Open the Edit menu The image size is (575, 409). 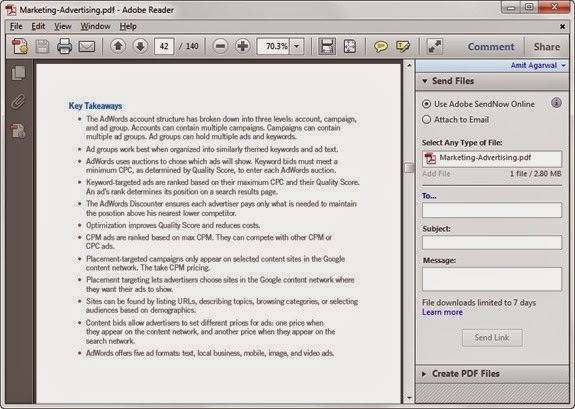[x=38, y=26]
